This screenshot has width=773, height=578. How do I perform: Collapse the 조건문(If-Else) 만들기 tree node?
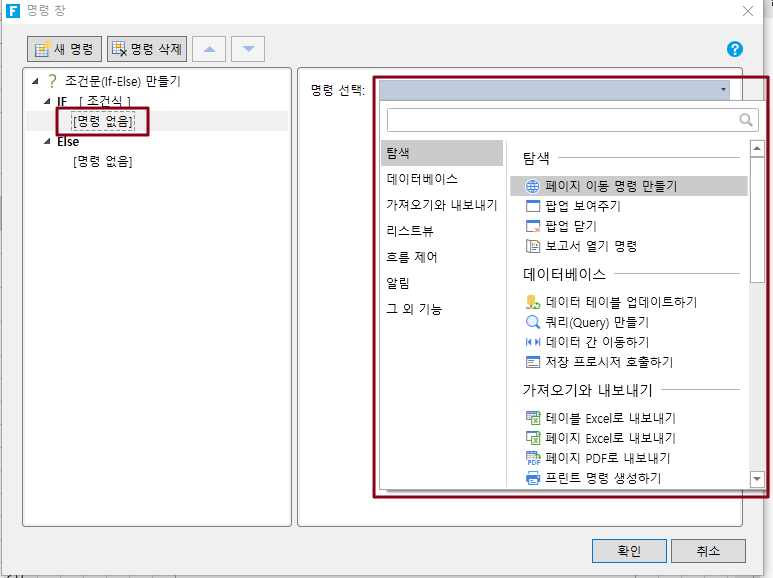click(37, 81)
